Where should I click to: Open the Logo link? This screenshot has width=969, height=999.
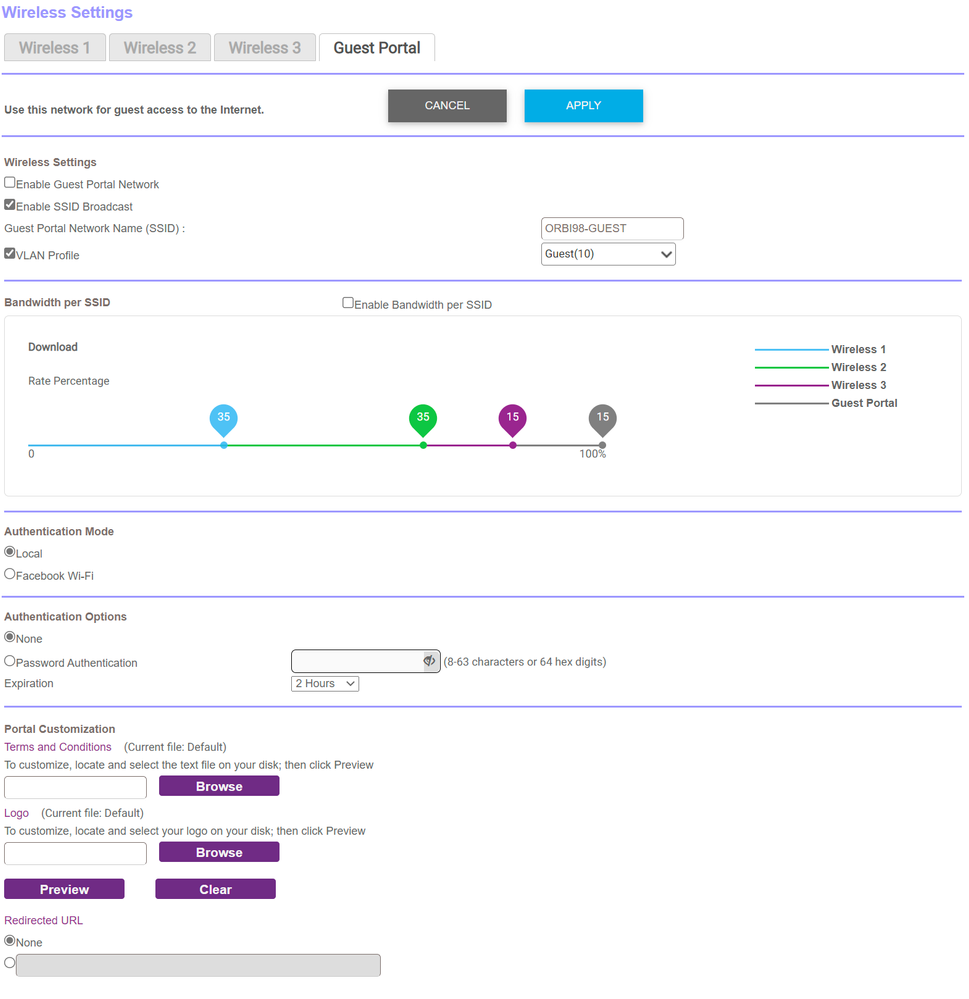tap(17, 814)
